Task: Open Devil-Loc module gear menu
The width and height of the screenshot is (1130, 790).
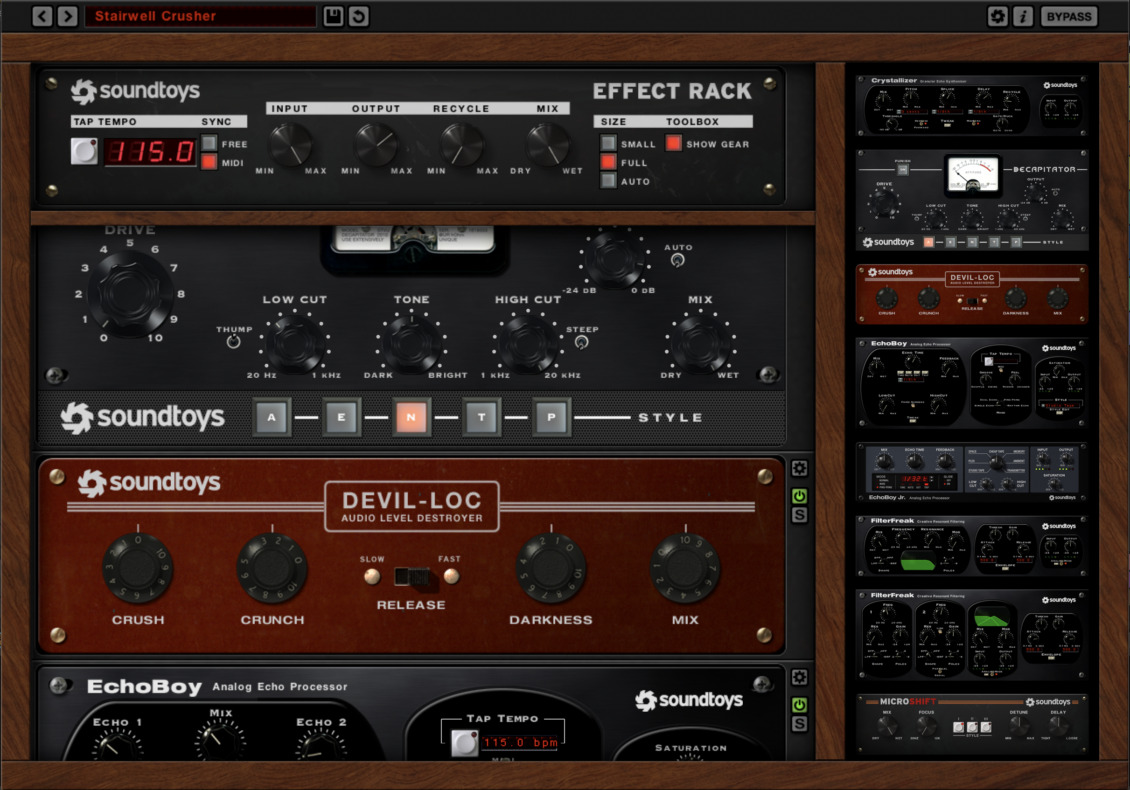Action: tap(799, 469)
